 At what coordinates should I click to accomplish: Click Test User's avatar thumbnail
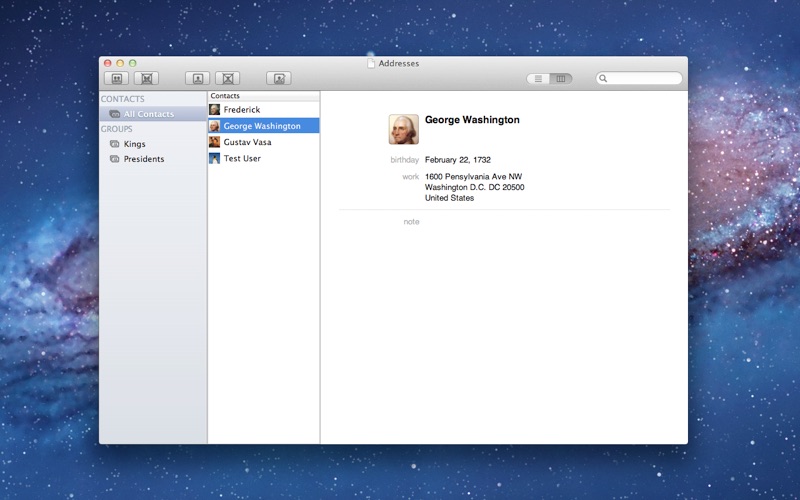[x=214, y=158]
